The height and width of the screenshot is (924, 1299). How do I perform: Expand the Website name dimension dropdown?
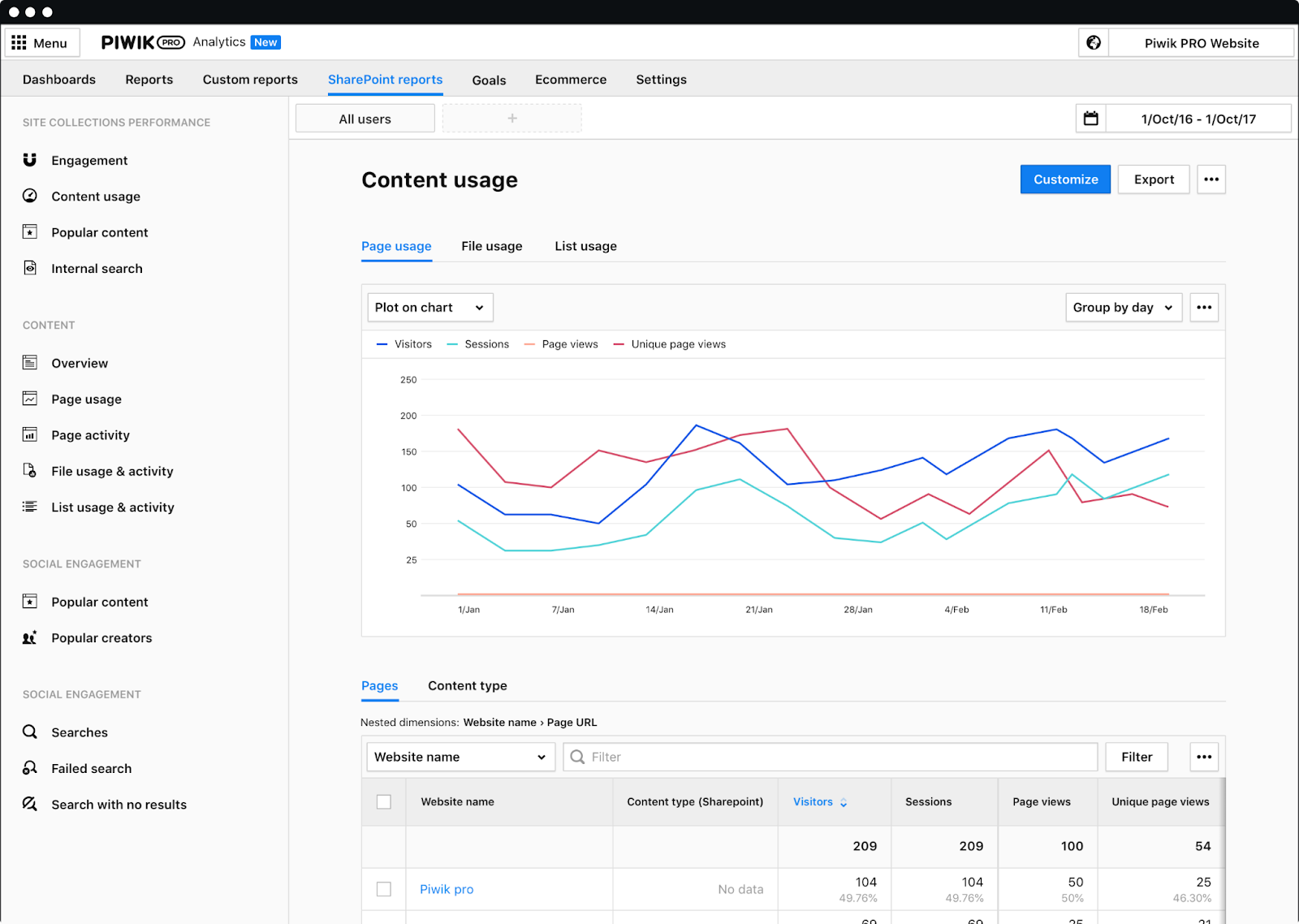coord(460,757)
